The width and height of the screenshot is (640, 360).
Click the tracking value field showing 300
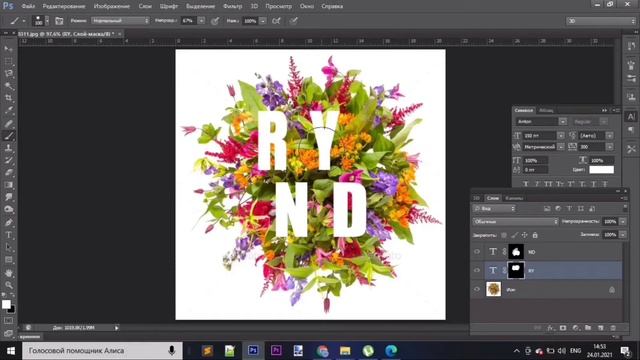click(592, 147)
